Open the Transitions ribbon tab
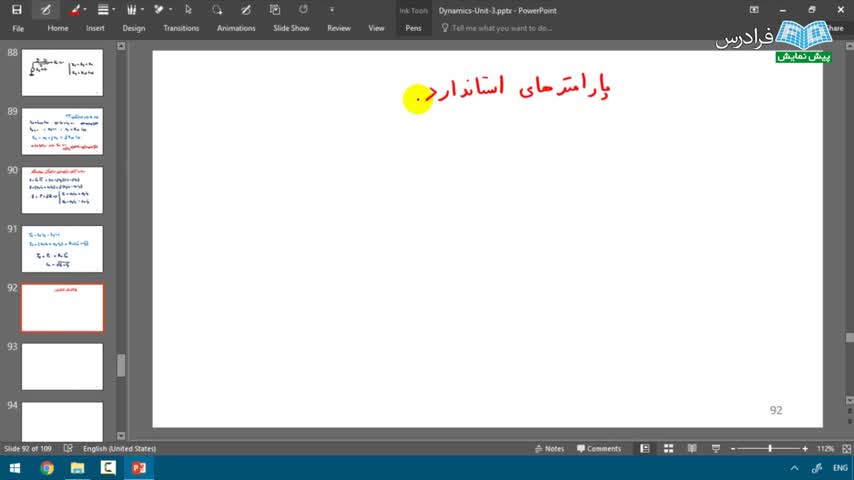Screen dimensions: 854x480 coord(181,28)
